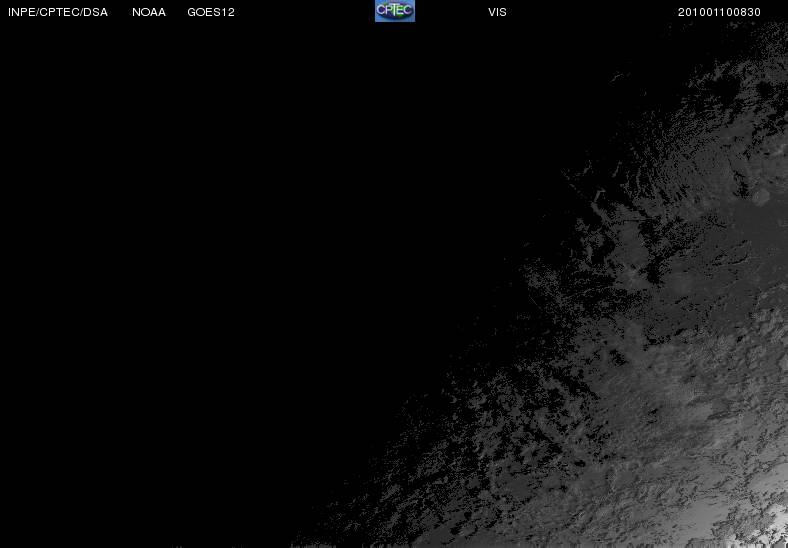Click the 201001100830 timestamp
The width and height of the screenshot is (788, 548).
click(719, 12)
